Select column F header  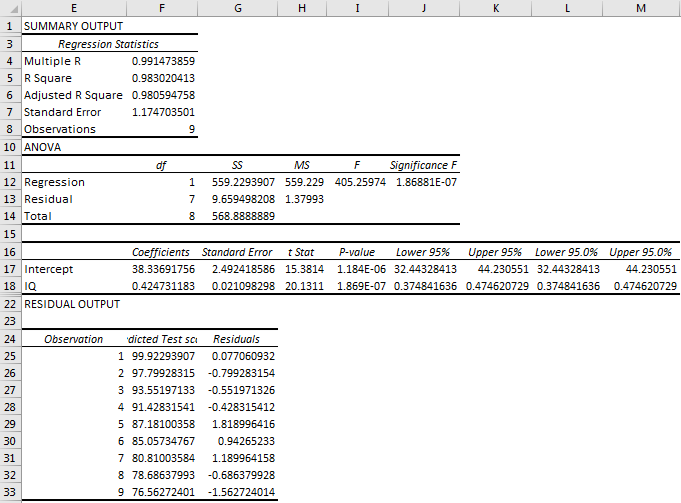[x=162, y=8]
